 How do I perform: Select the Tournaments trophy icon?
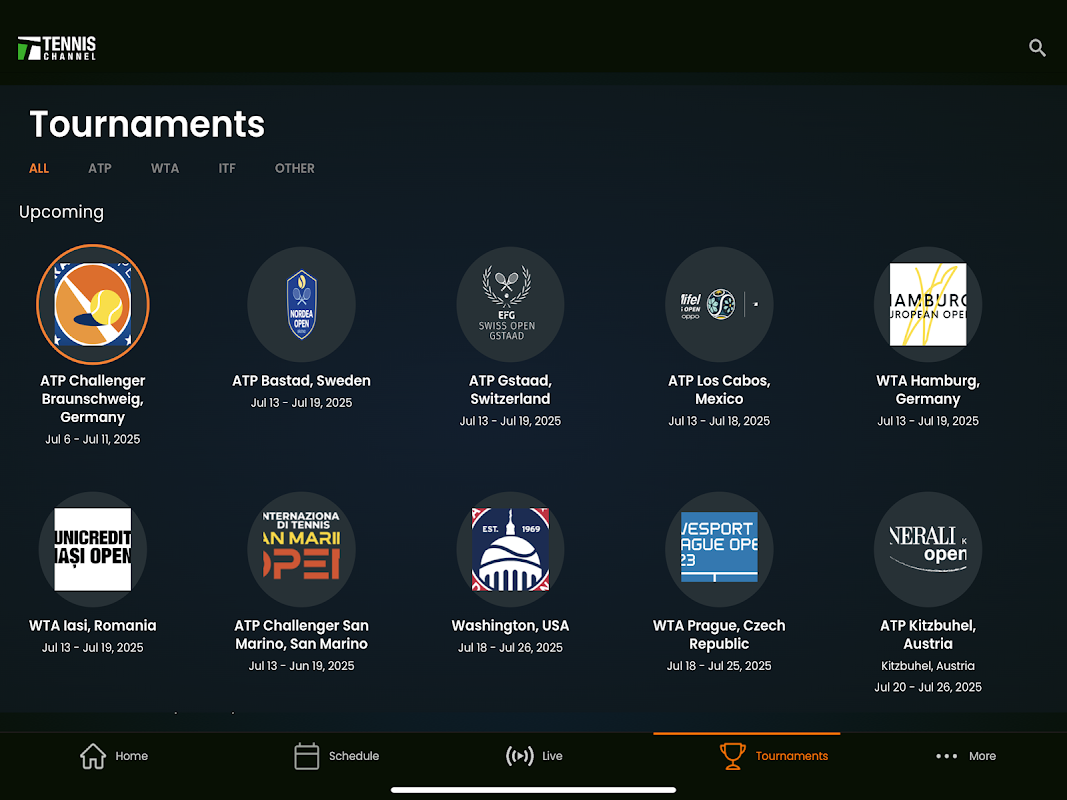click(733, 756)
